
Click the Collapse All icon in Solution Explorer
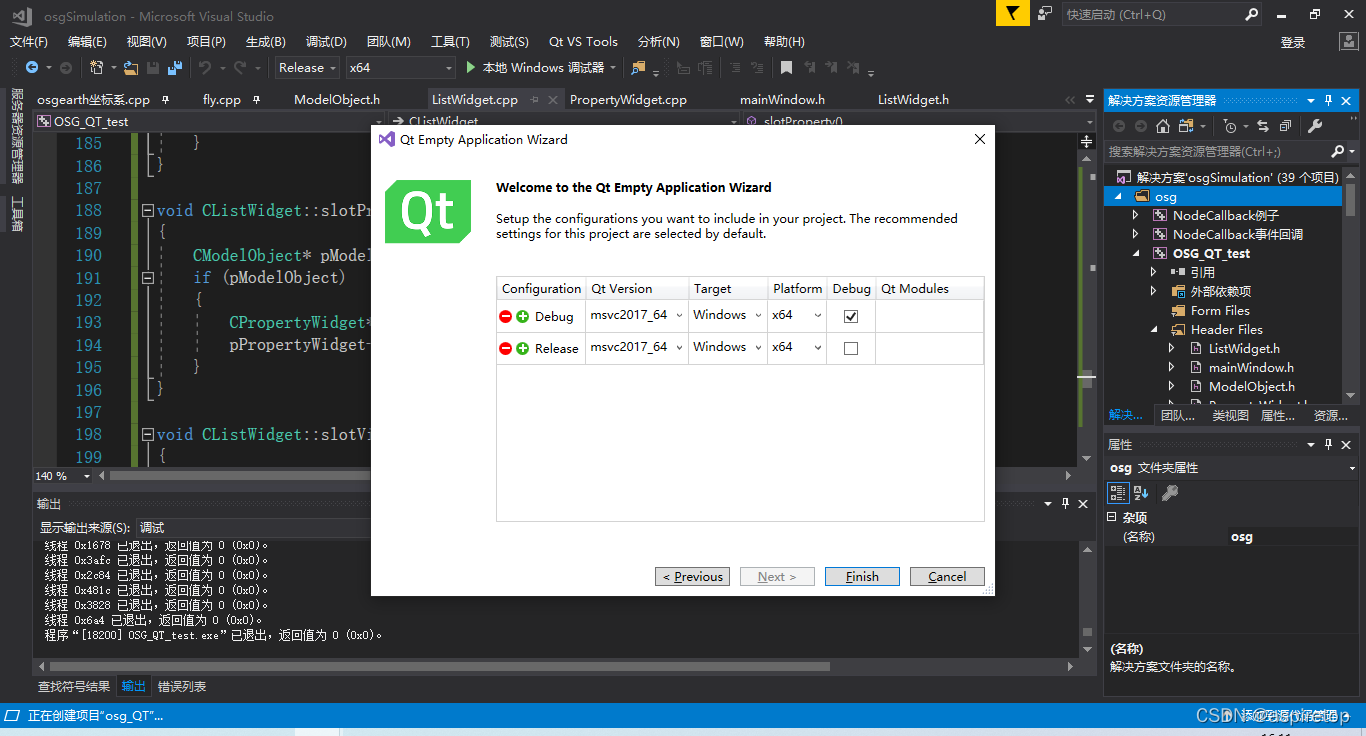click(x=1285, y=126)
